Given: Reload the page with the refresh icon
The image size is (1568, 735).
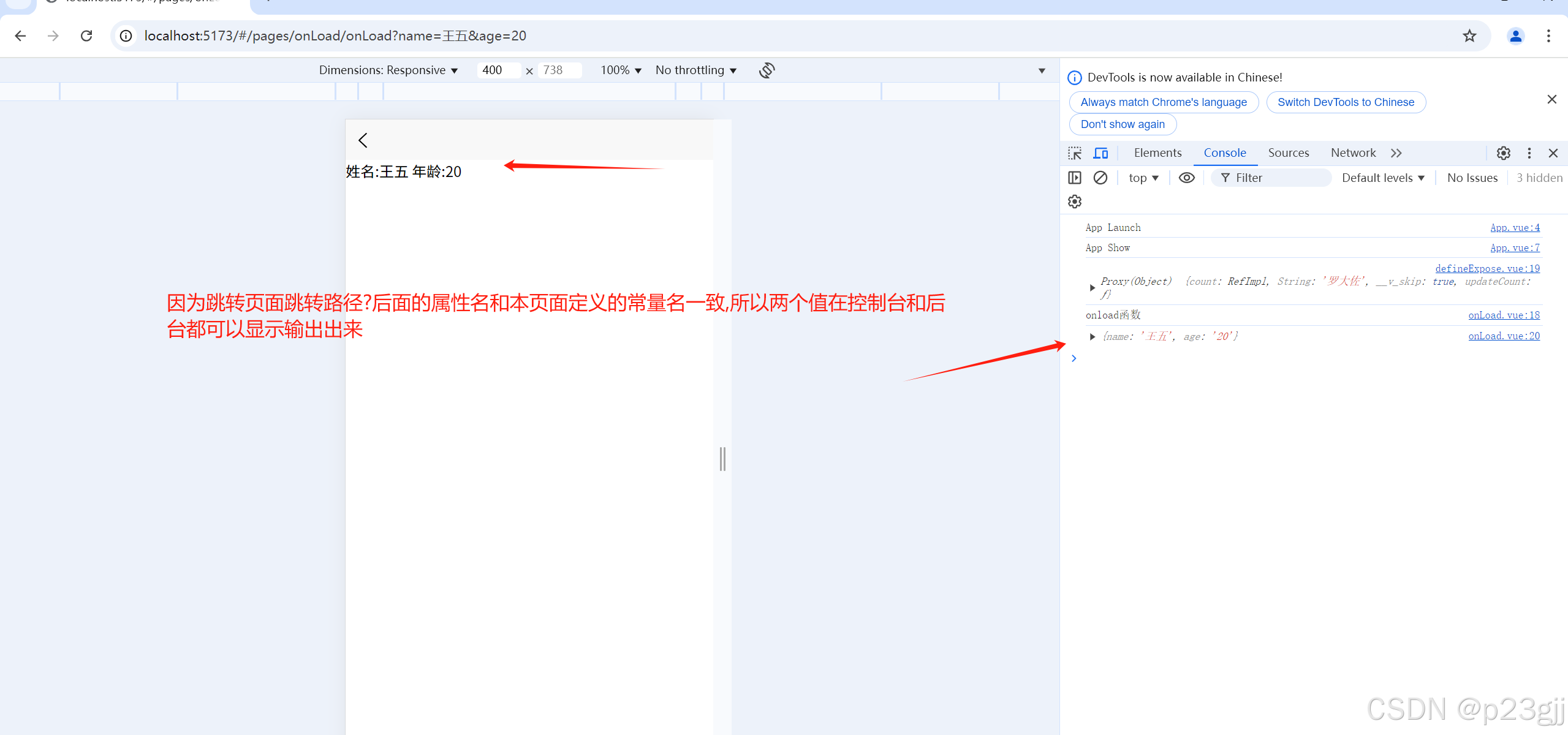Looking at the screenshot, I should point(86,36).
